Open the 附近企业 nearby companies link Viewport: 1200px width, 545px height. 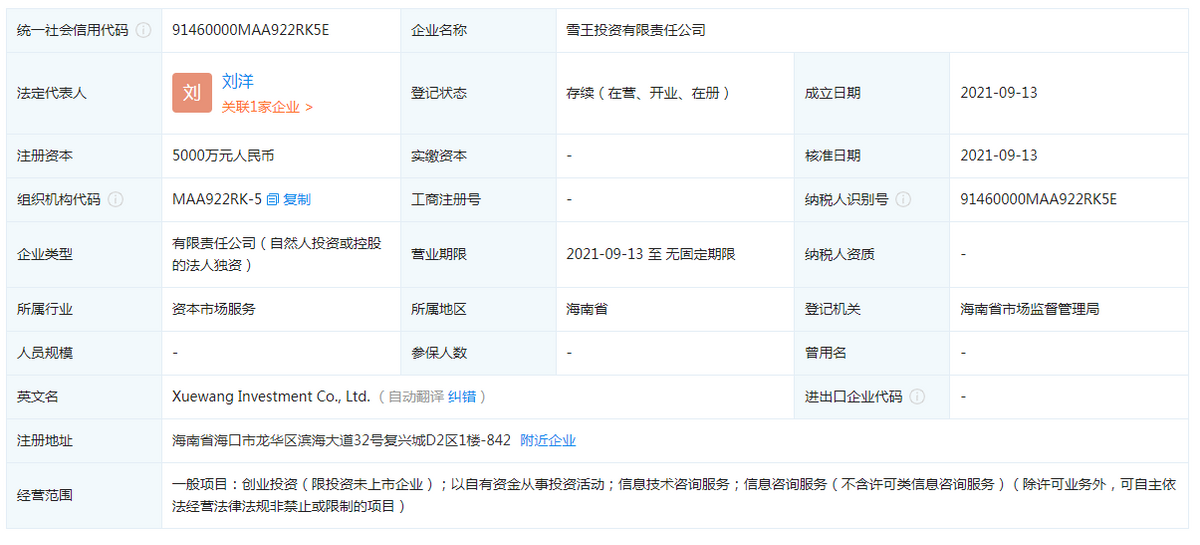click(548, 441)
